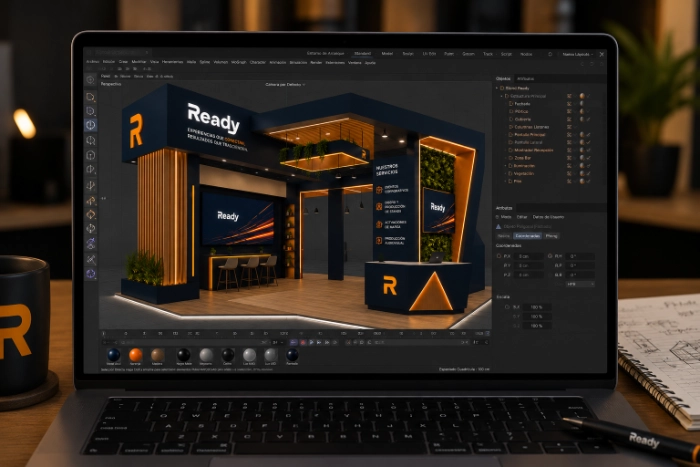Viewport: 700px width, 467px height.
Task: Select the brown Madera wood material sphere
Action: point(158,355)
